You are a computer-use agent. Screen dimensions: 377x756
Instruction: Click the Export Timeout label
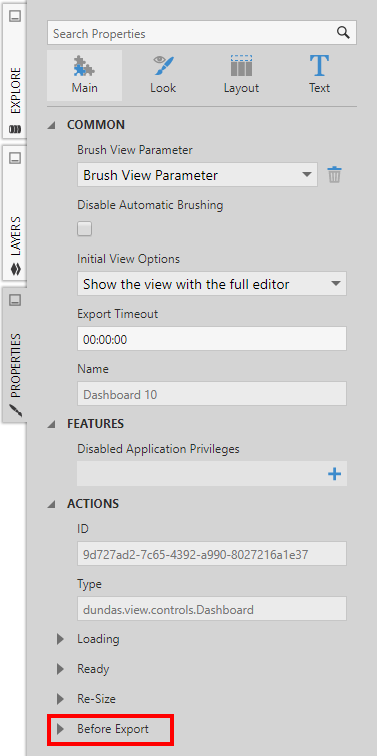(118, 314)
